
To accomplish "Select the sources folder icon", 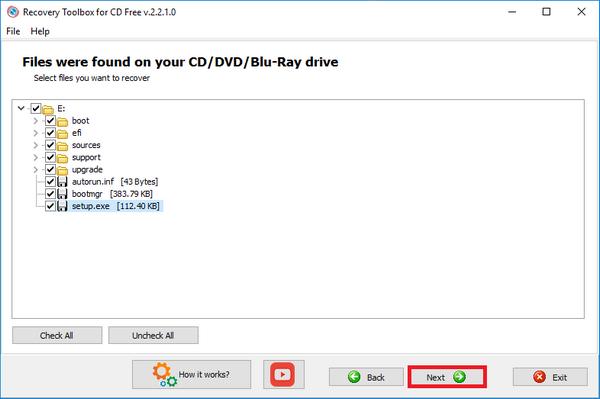I will click(62, 146).
